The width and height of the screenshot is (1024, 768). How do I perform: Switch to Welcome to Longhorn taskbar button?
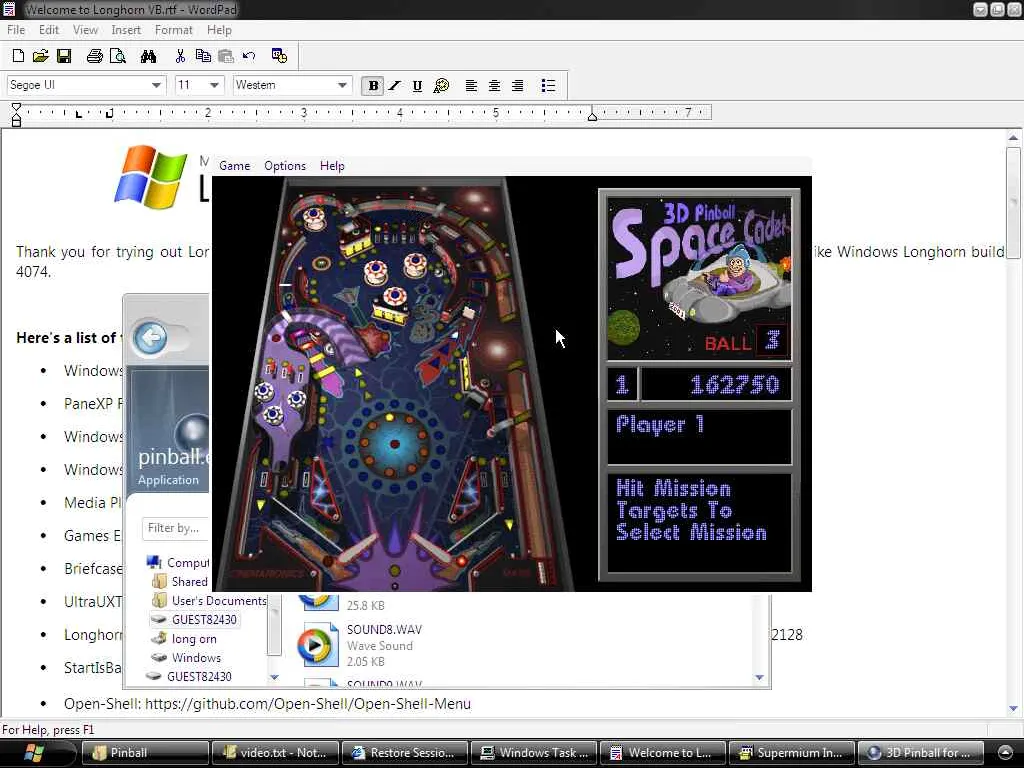coord(663,753)
